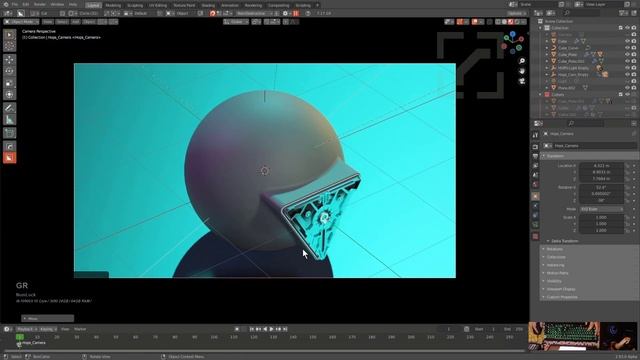Open the viewport Add menu
This screenshot has height=360, width=640.
click(x=76, y=22)
